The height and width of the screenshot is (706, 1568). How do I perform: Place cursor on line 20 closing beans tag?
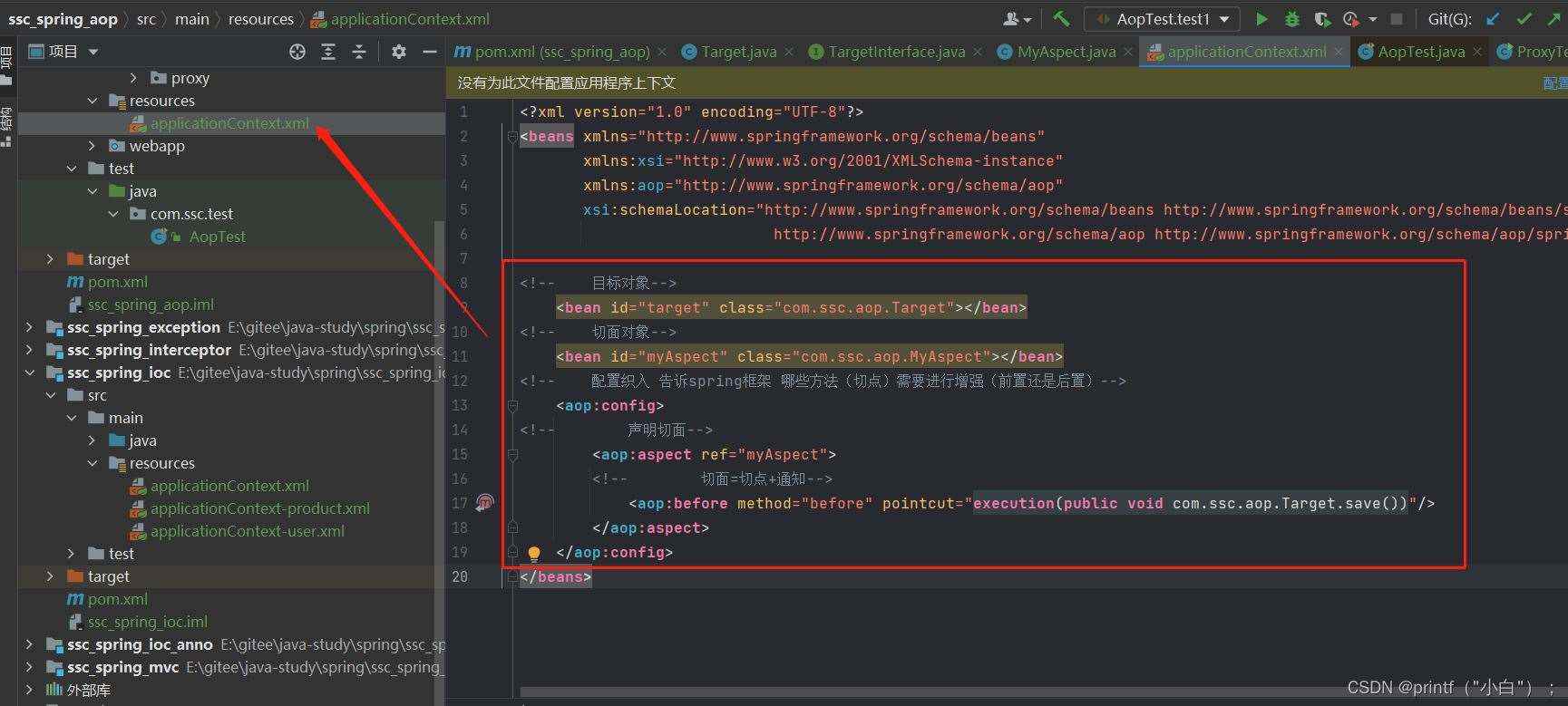click(x=555, y=576)
